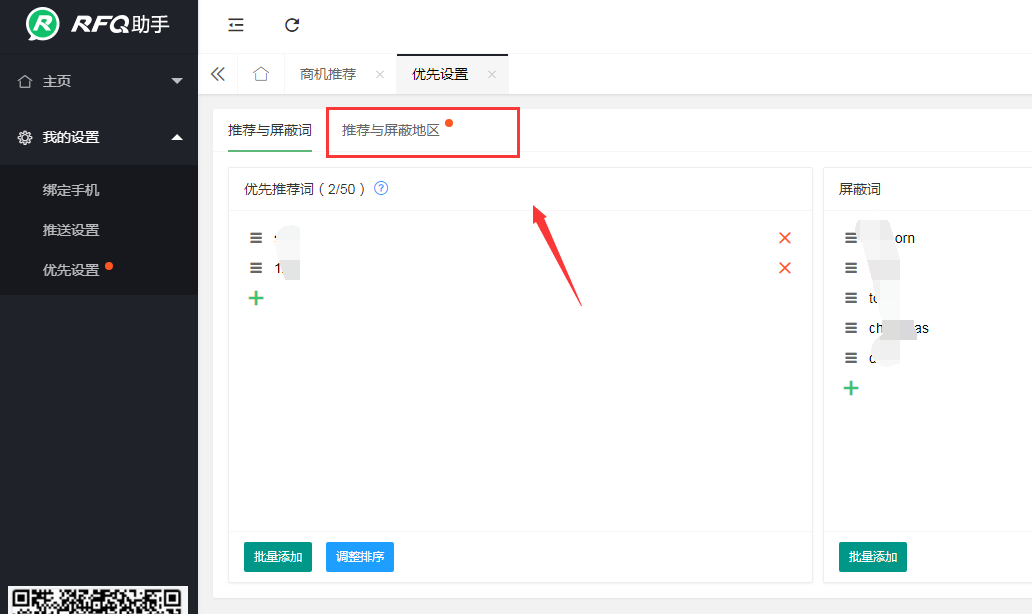This screenshot has width=1032, height=614.
Task: Add new priority recommended word with plus
Action: [256, 298]
